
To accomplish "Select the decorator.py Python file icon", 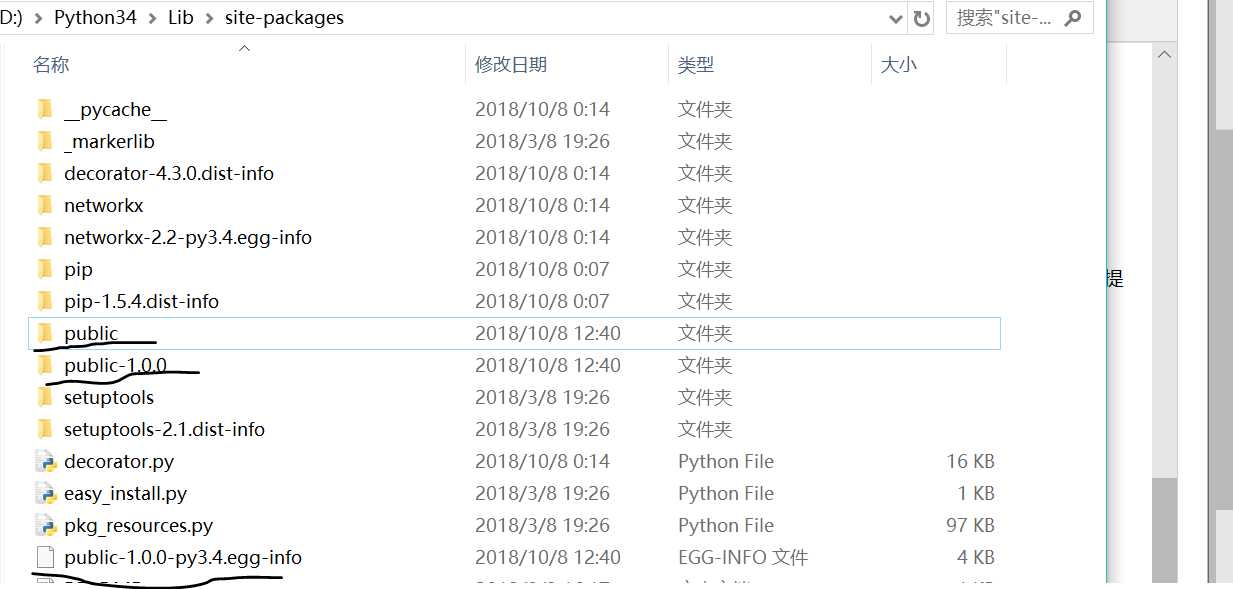I will pyautogui.click(x=46, y=461).
